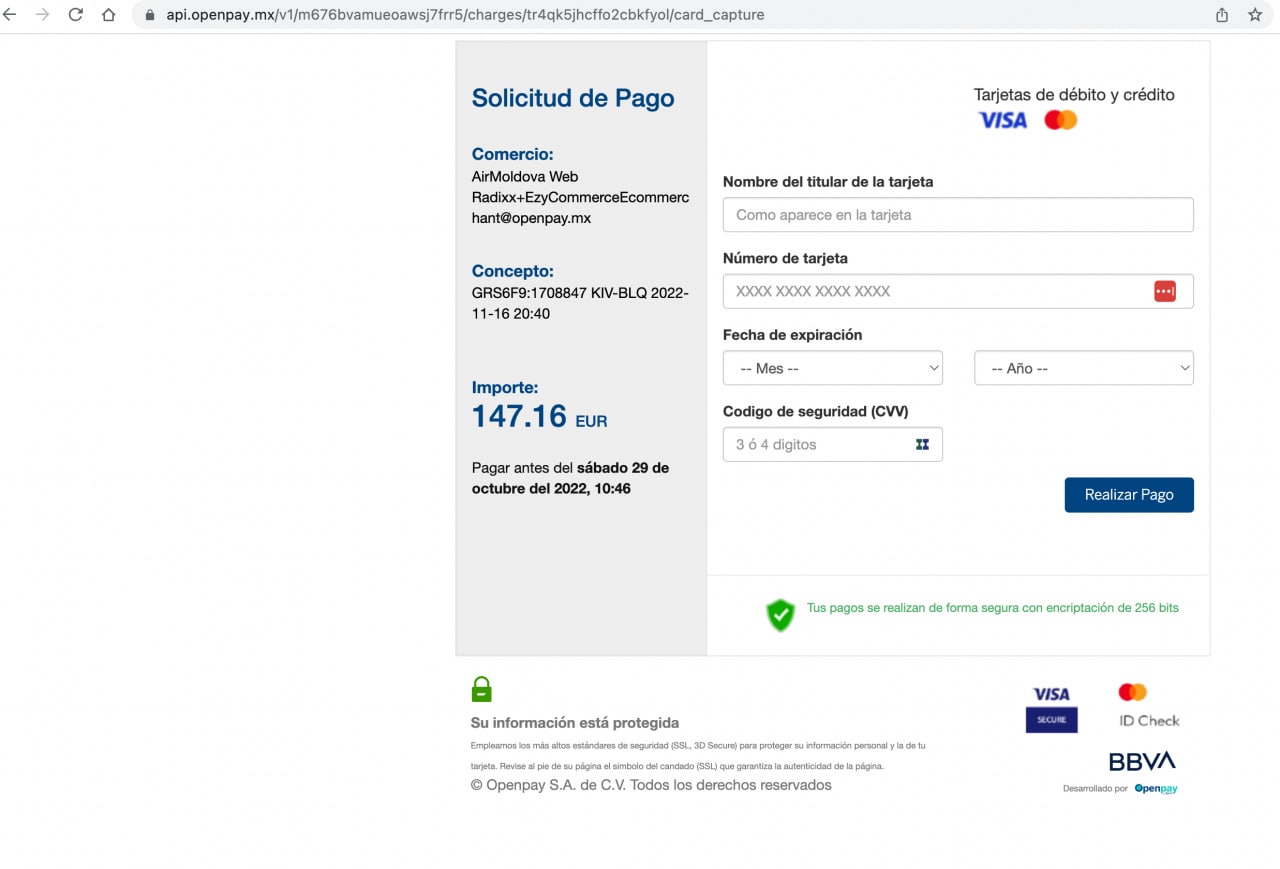The width and height of the screenshot is (1280, 869).
Task: Click the Fecha de expiración label
Action: point(792,335)
